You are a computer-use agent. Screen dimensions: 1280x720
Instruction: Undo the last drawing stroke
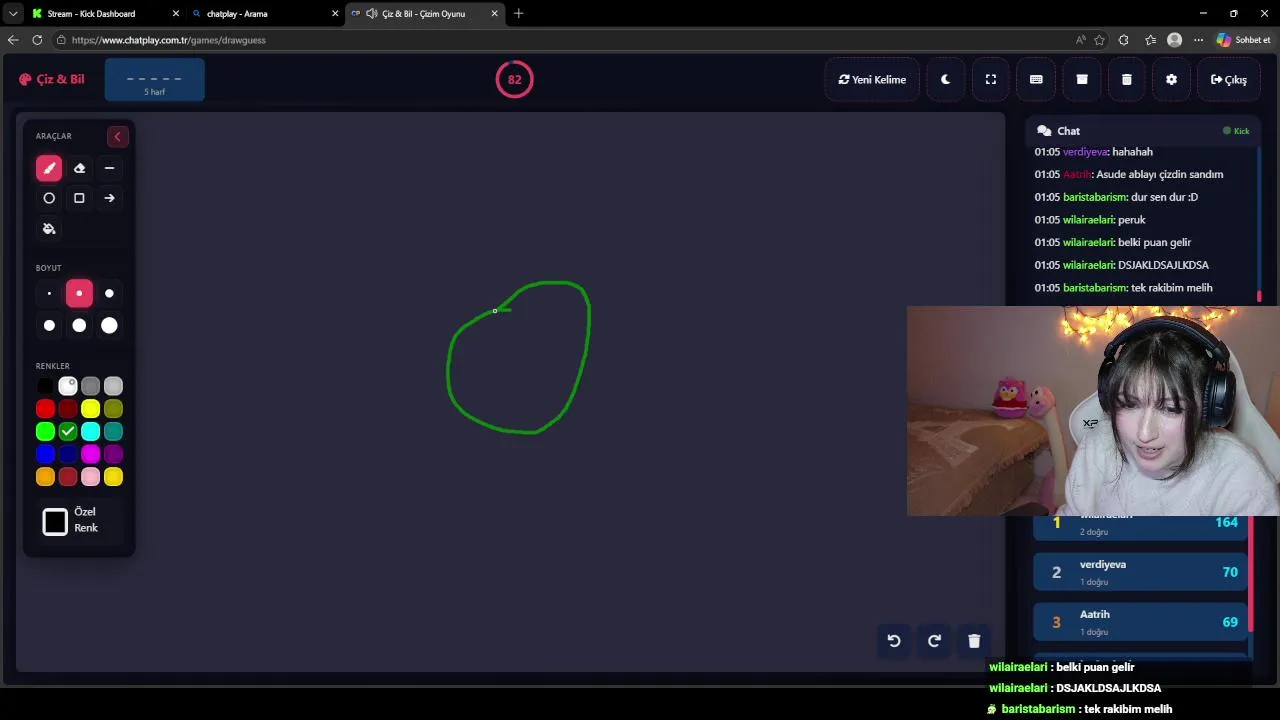tap(894, 641)
